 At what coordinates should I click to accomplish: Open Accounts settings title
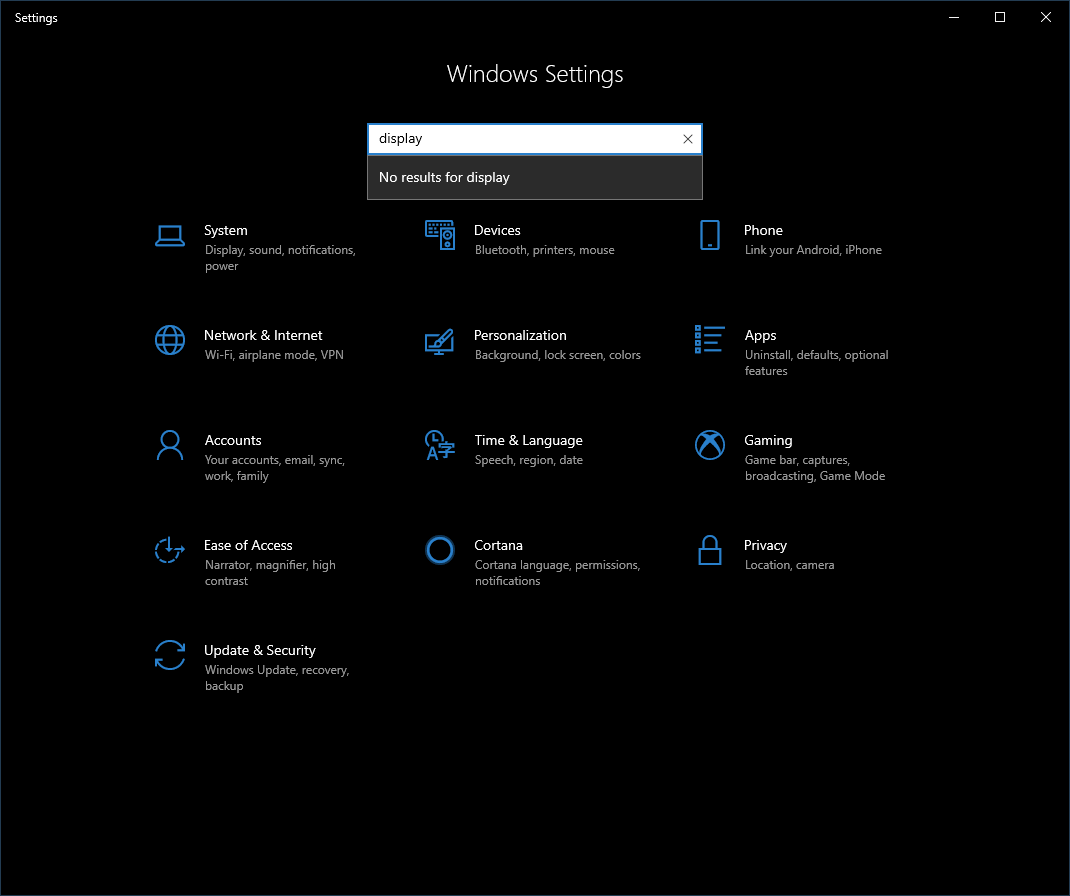click(233, 441)
